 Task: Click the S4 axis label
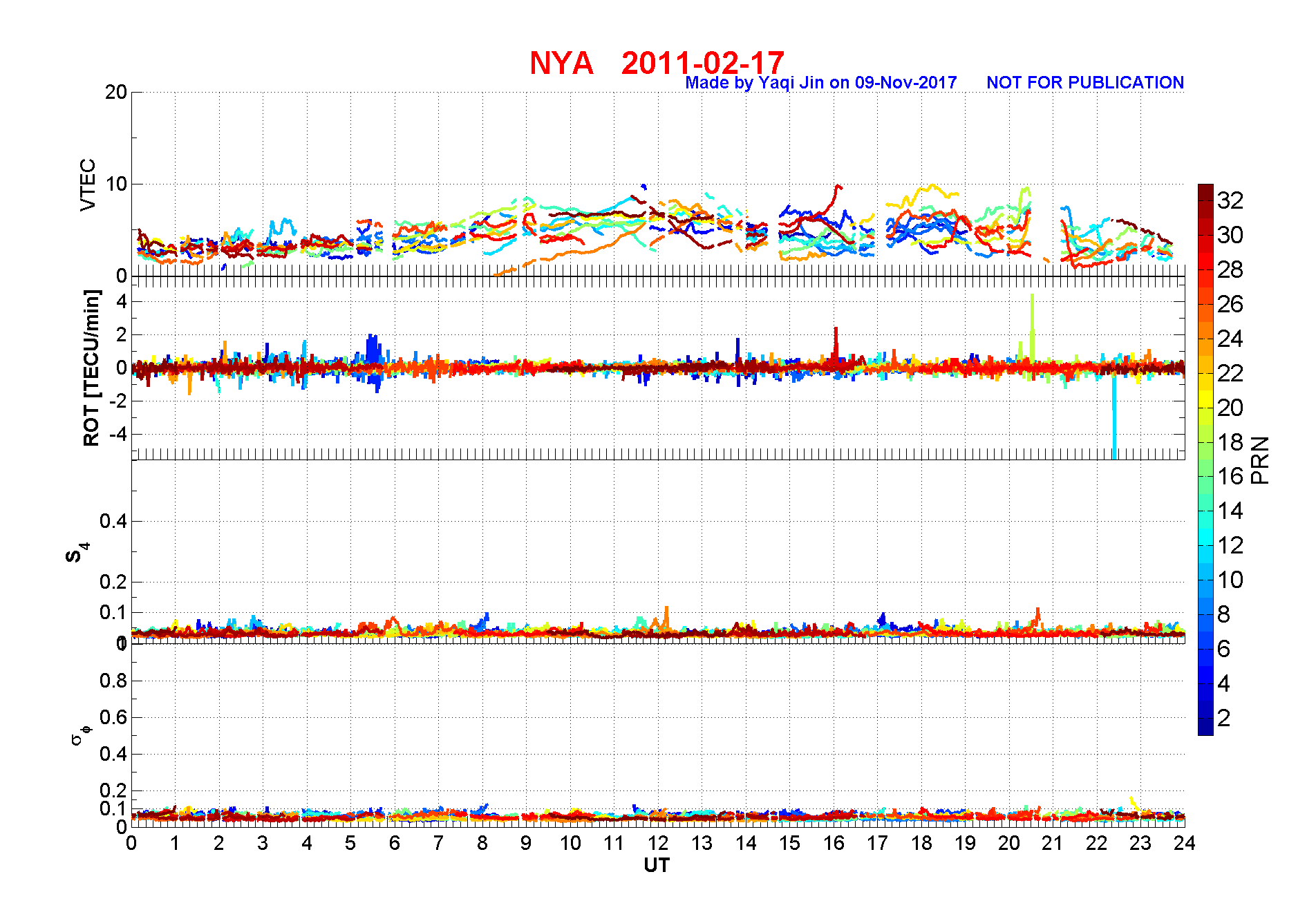pos(77,553)
